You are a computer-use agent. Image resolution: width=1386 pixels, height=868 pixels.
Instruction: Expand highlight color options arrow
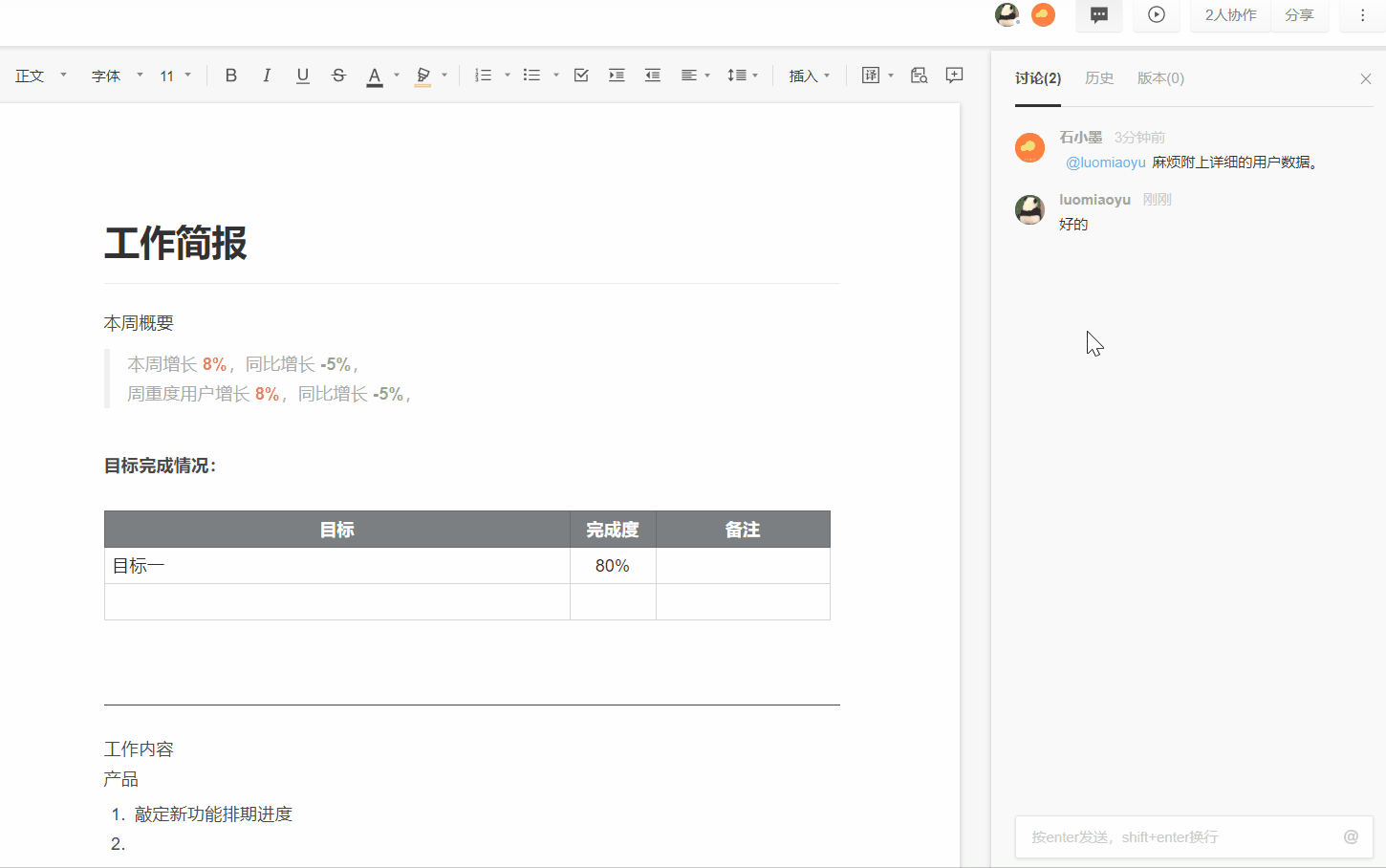point(444,76)
